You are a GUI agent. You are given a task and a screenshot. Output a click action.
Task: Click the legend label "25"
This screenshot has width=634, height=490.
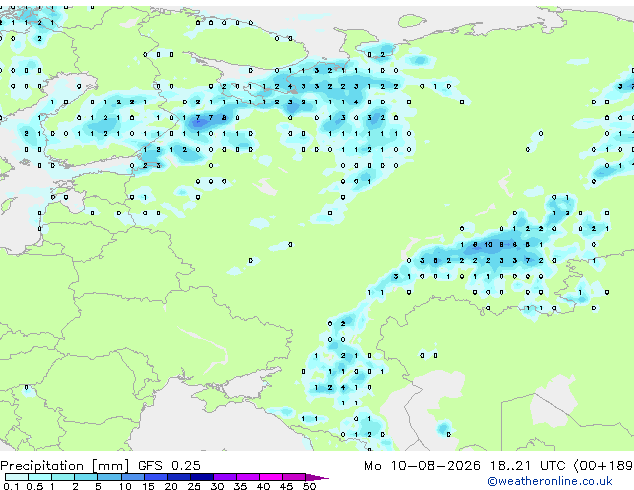coord(194,486)
